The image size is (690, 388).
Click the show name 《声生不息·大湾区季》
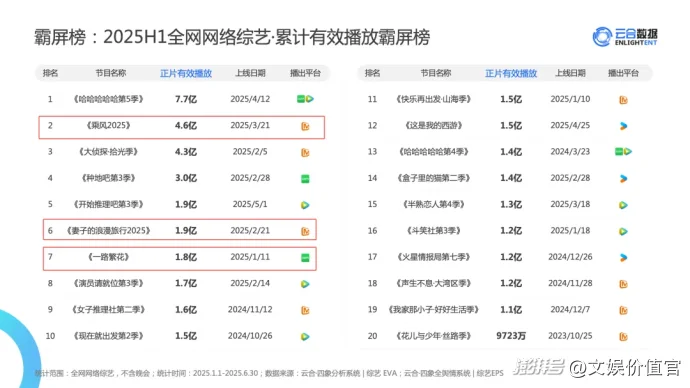point(433,283)
